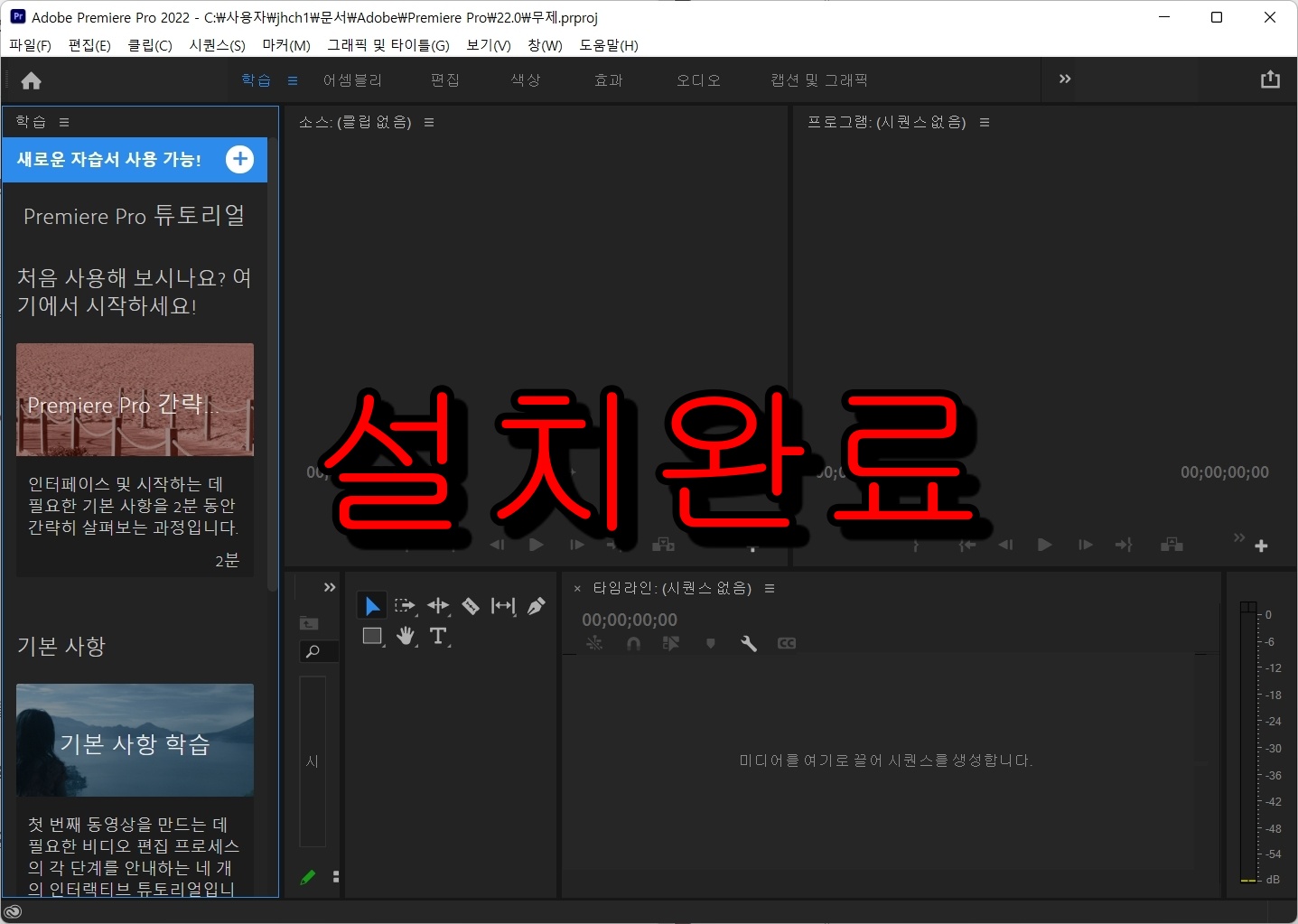Image resolution: width=1298 pixels, height=924 pixels.
Task: Open the 기본 사항 학습 thumbnail
Action: tap(135, 740)
